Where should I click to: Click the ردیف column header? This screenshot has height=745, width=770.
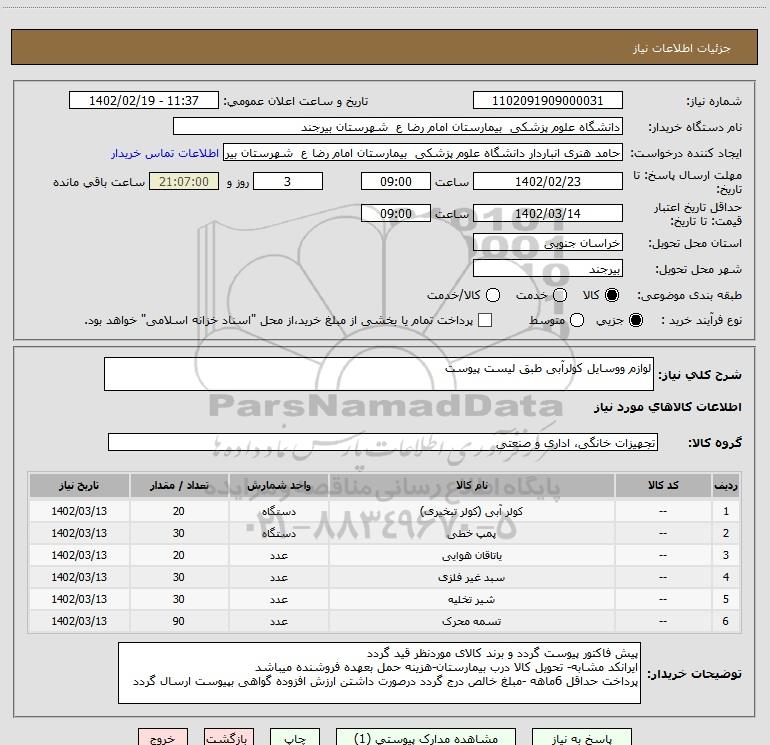tap(726, 485)
